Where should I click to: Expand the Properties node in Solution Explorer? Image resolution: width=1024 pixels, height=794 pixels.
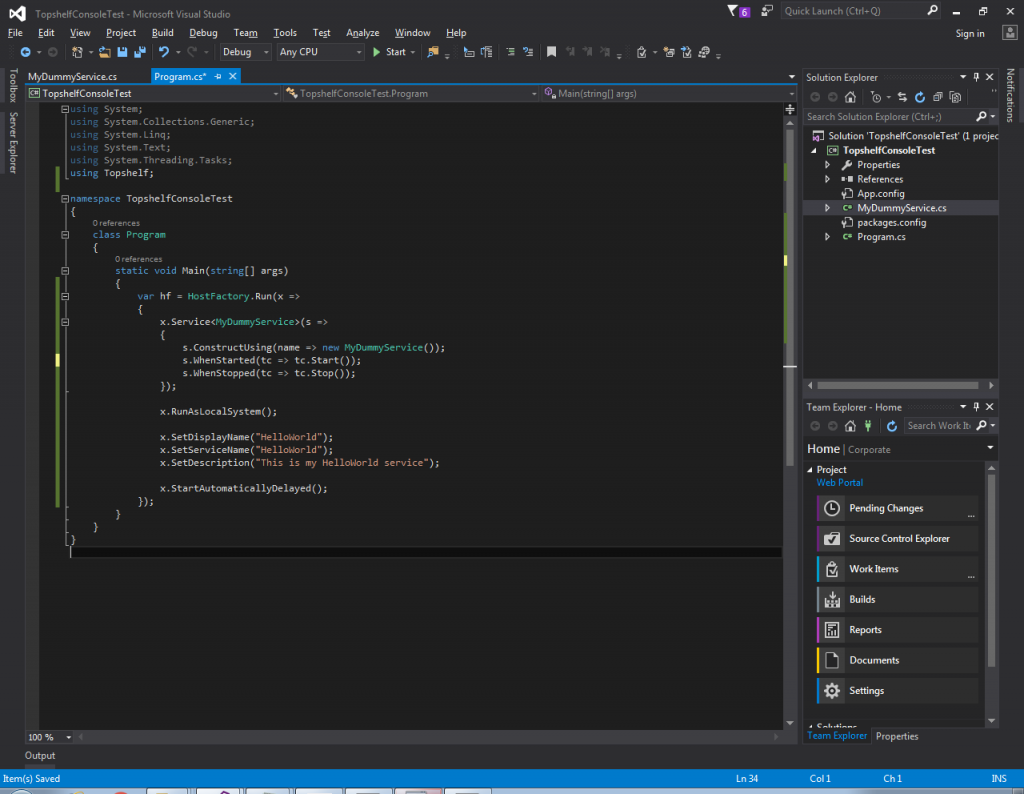tap(827, 165)
